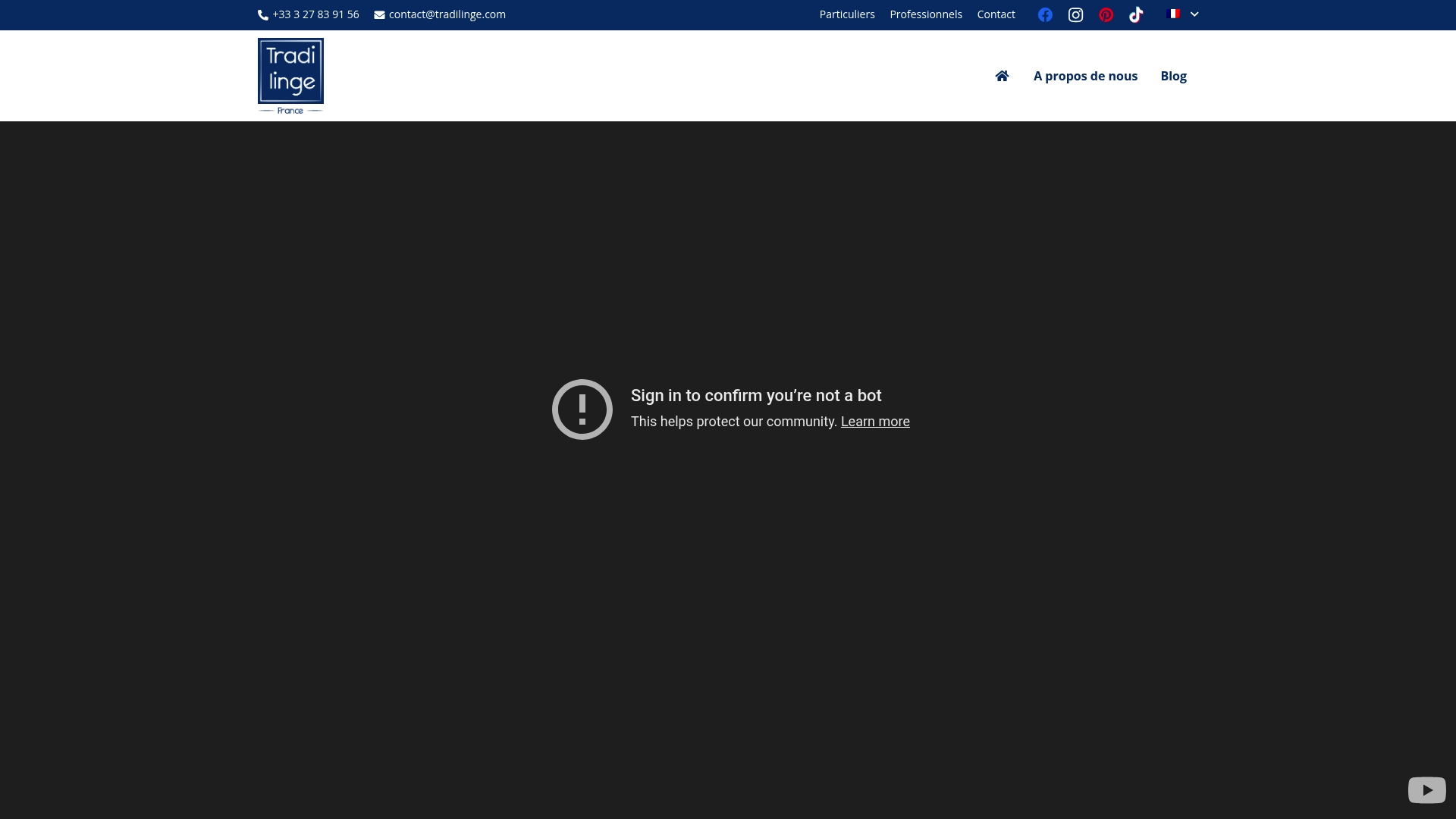This screenshot has width=1456, height=819.
Task: Call the number +33 3 27 83 91 56
Action: click(315, 14)
